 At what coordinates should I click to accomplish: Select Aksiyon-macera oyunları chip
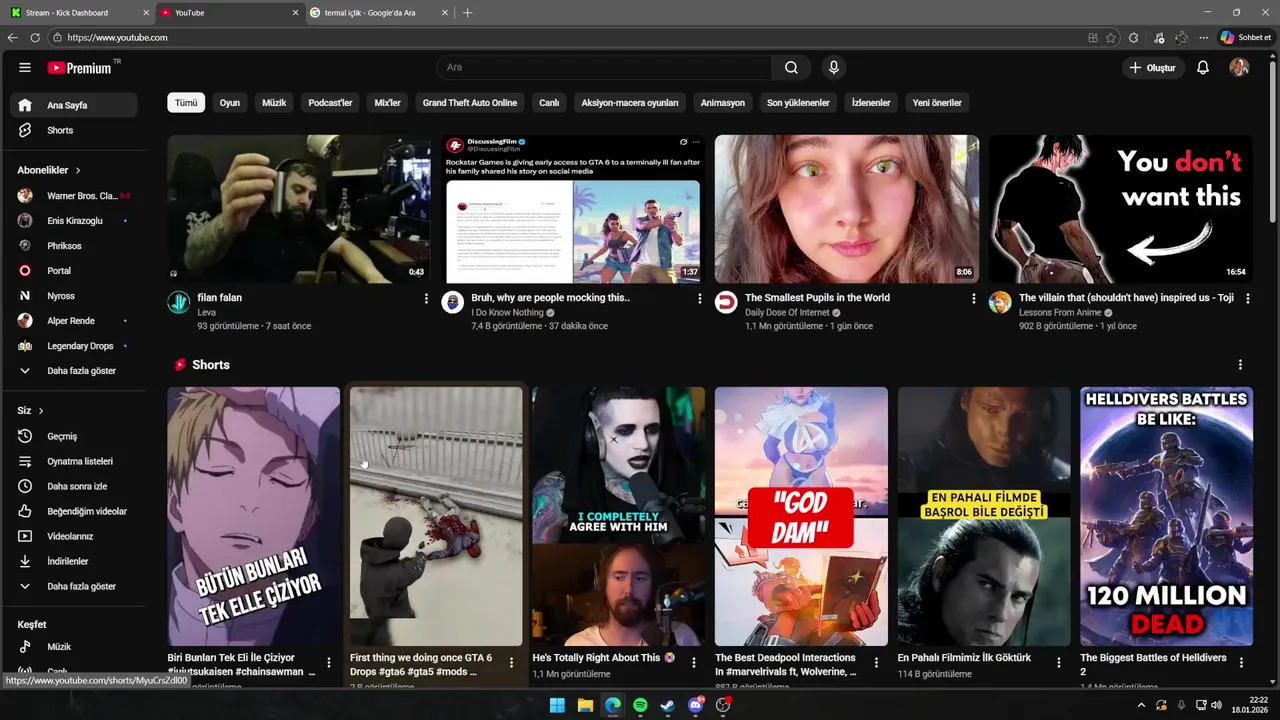pyautogui.click(x=630, y=103)
